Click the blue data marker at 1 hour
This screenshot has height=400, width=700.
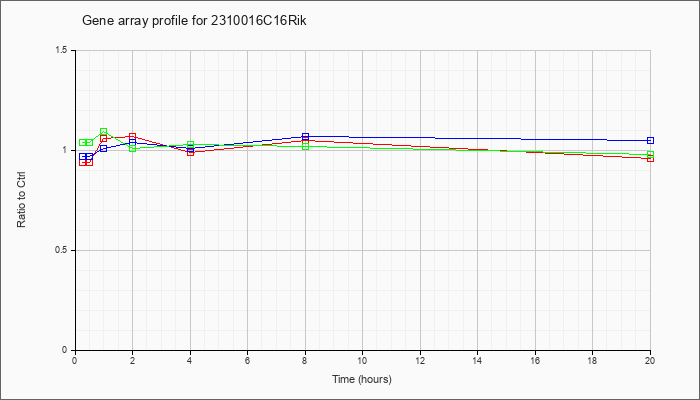click(x=104, y=148)
